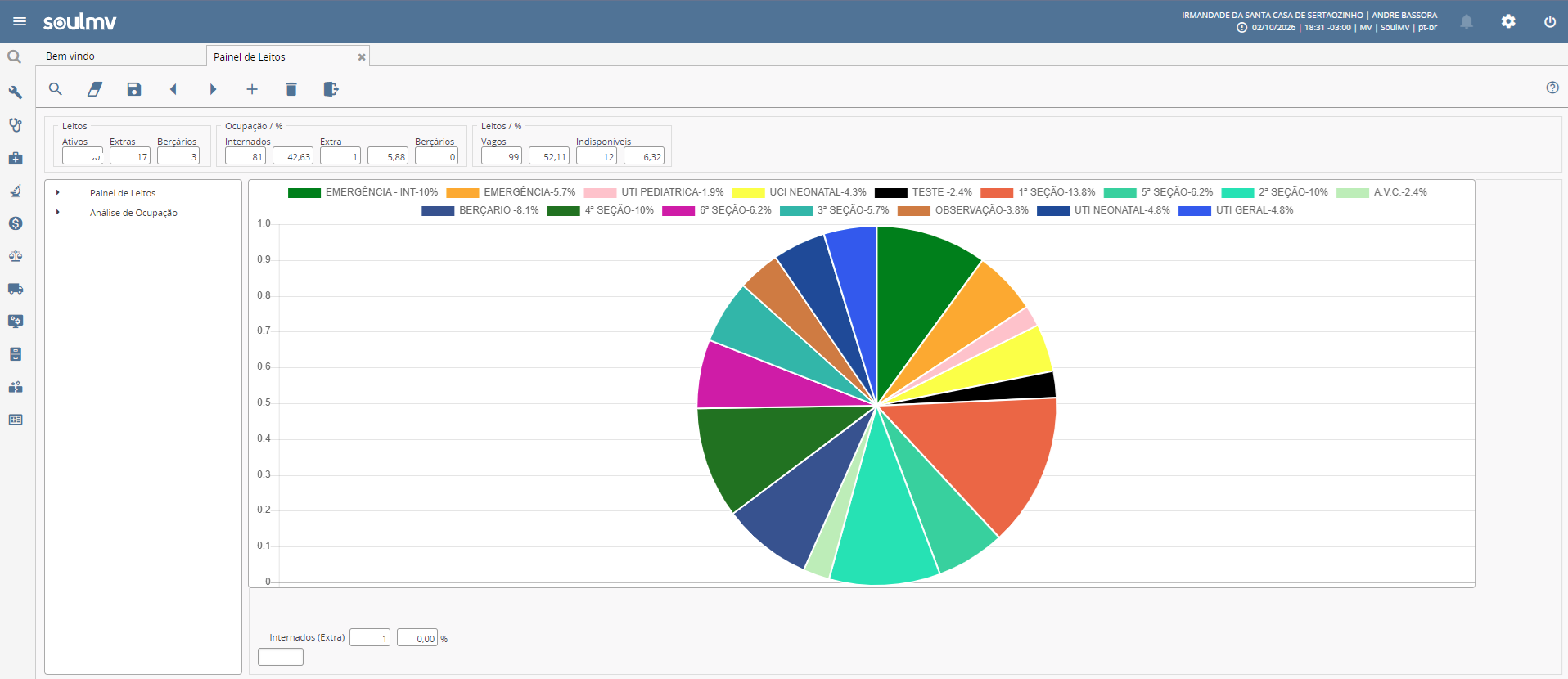Go to previous record arrow

(173, 89)
